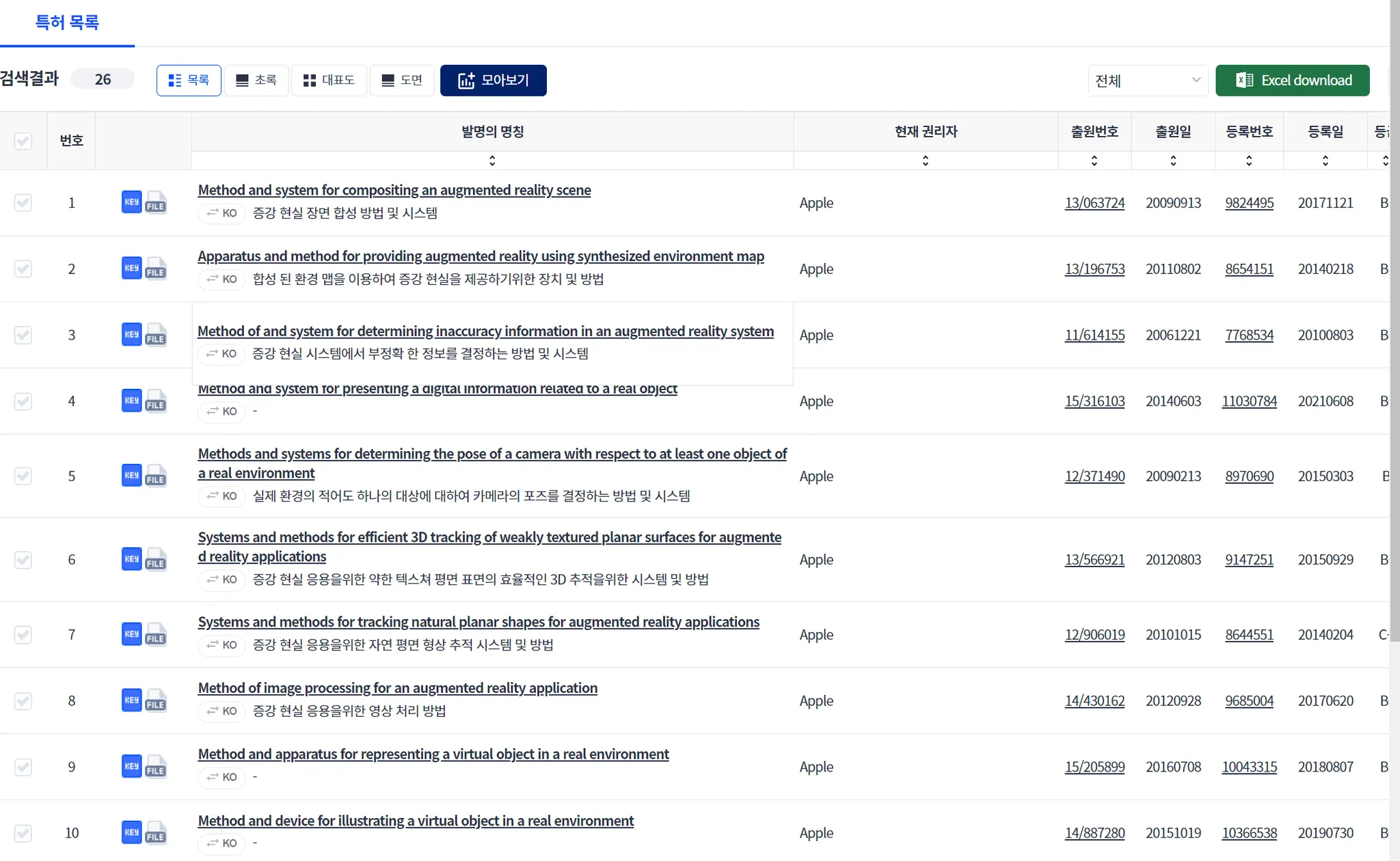Switch to the 대표도 view tab

[x=329, y=81]
